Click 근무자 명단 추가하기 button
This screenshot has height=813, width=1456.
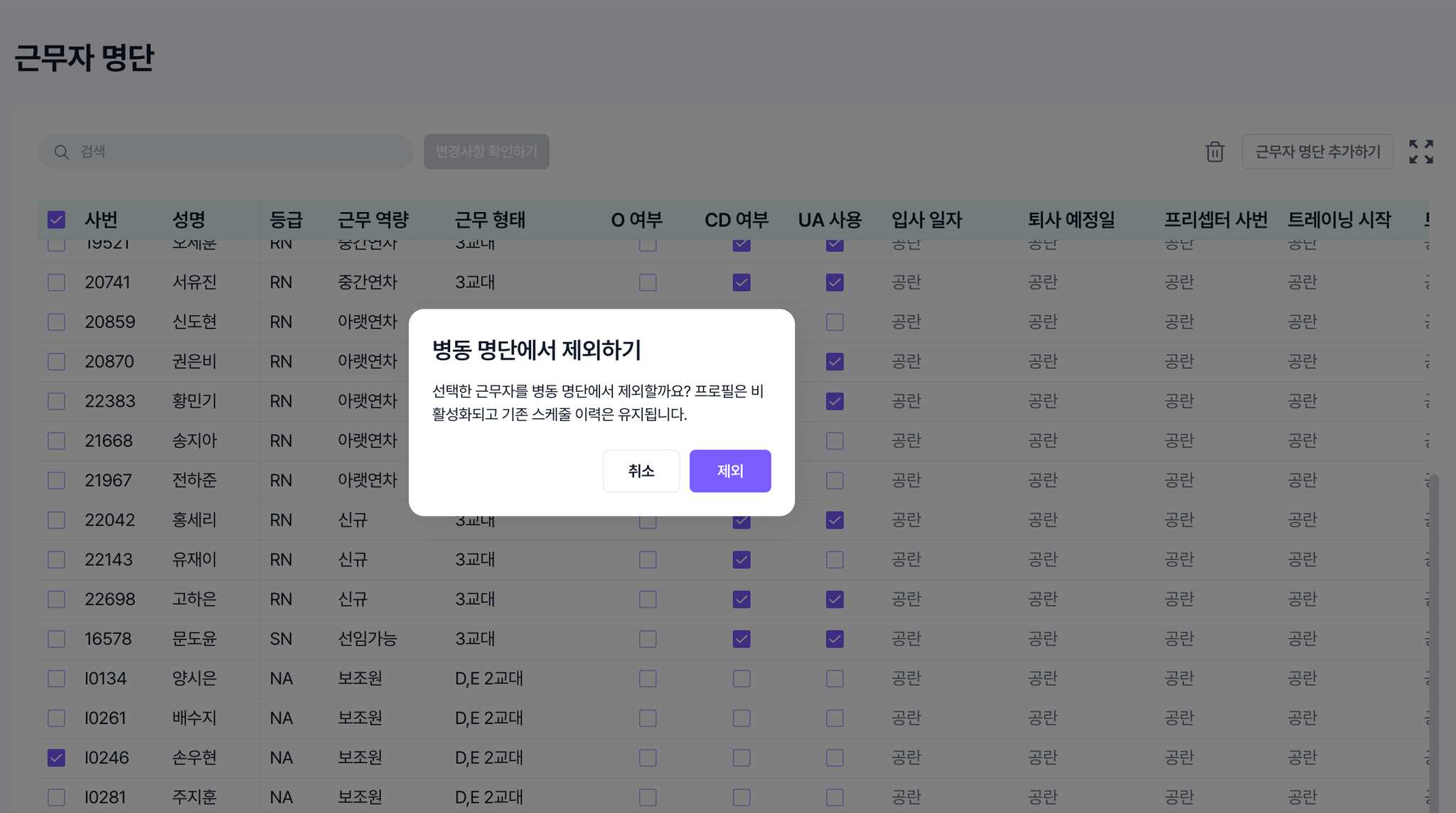tap(1317, 152)
